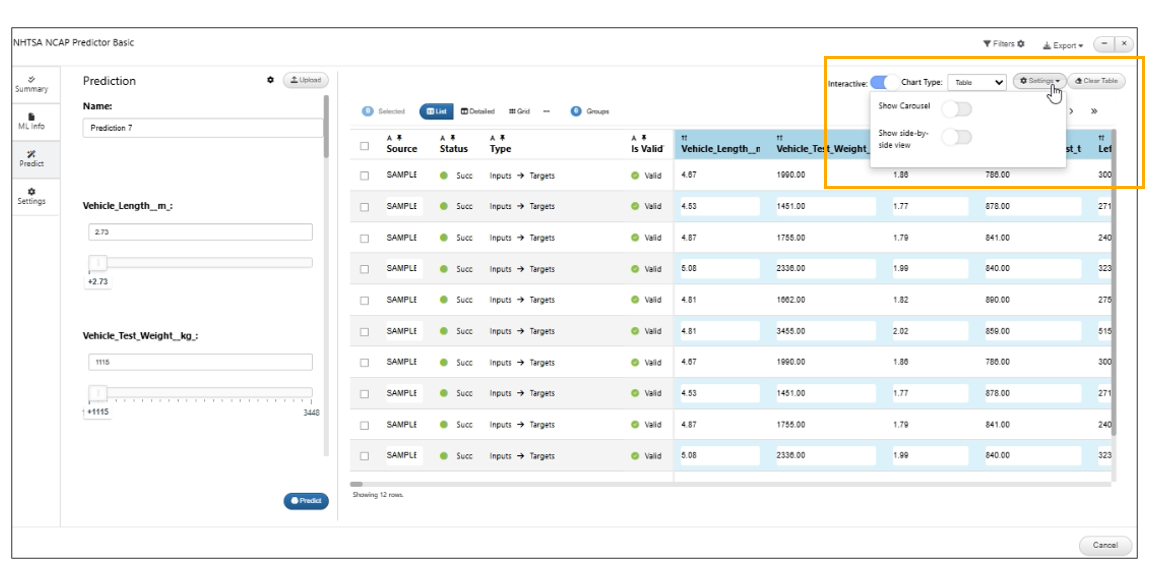
Task: Click the three-dots more views icon
Action: [x=546, y=111]
